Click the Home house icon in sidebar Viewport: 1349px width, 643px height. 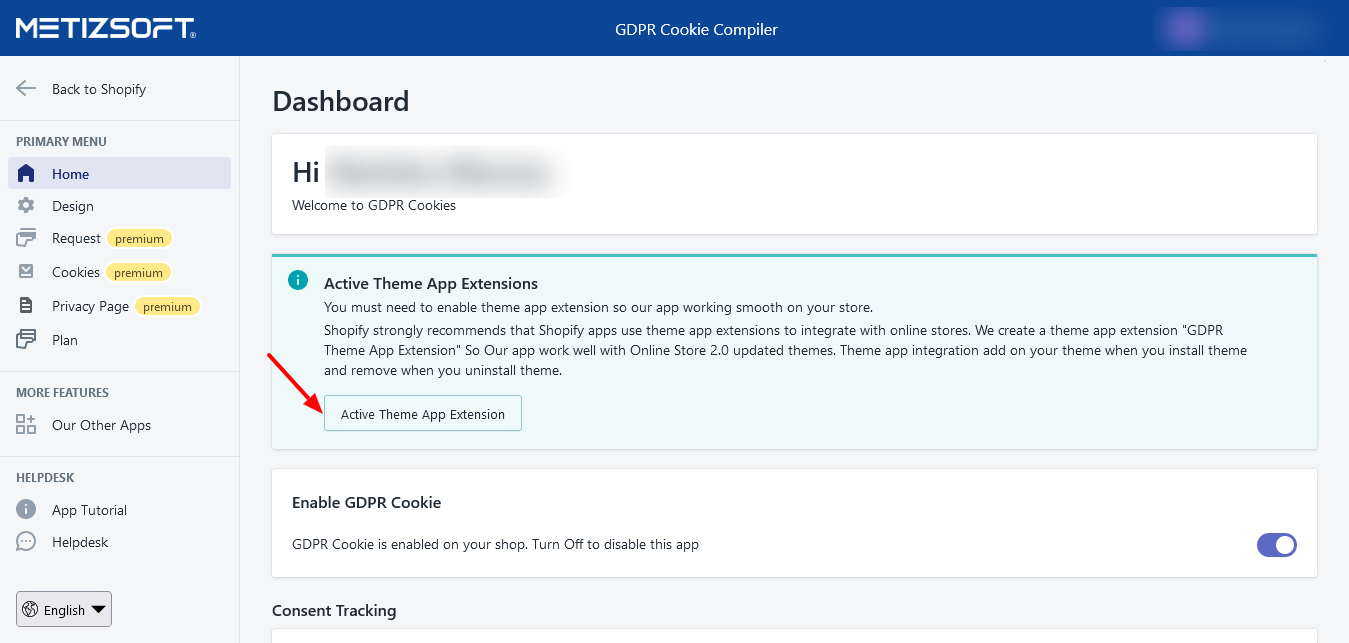click(x=27, y=174)
